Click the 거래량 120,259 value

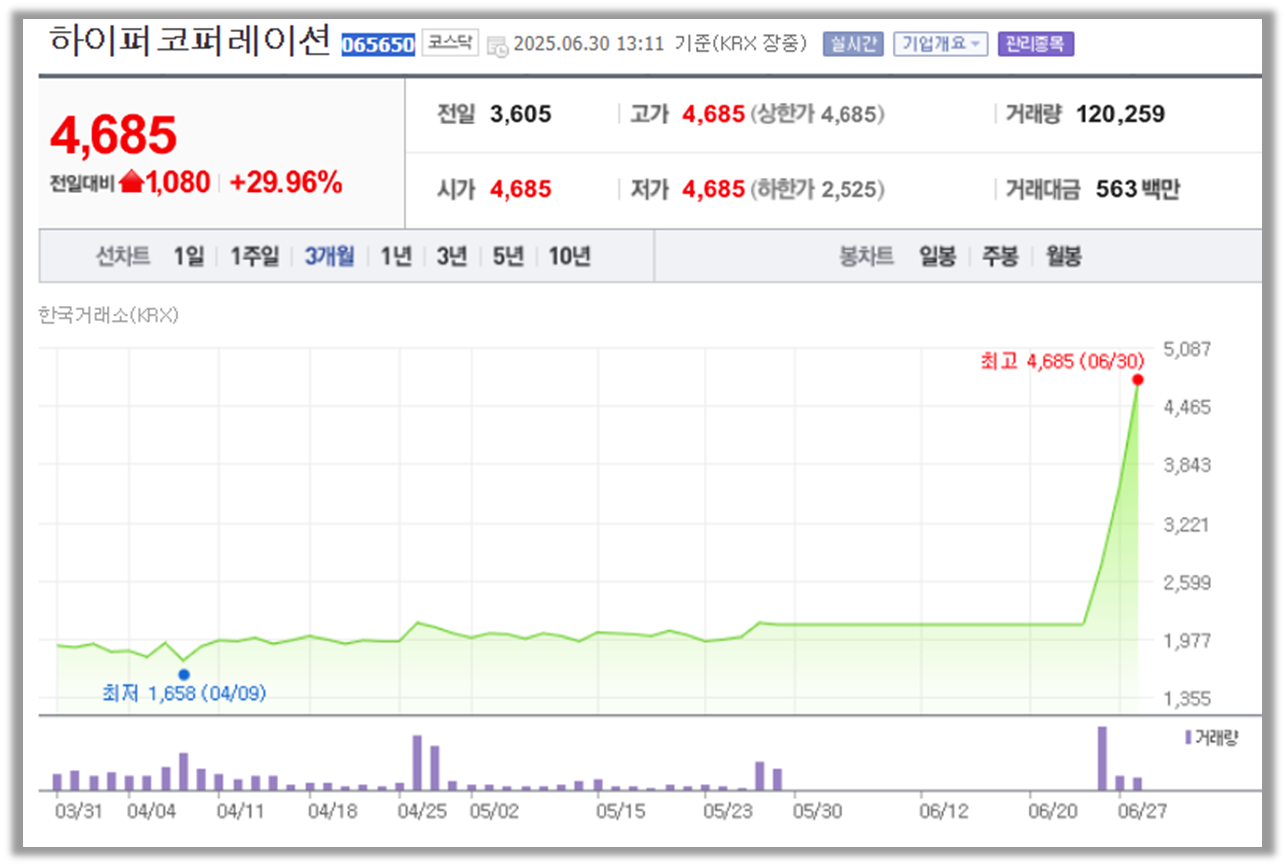[x=1120, y=114]
